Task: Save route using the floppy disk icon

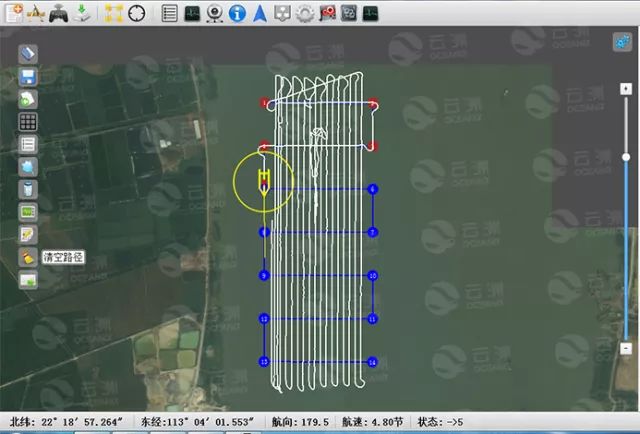Action: pyautogui.click(x=28, y=76)
